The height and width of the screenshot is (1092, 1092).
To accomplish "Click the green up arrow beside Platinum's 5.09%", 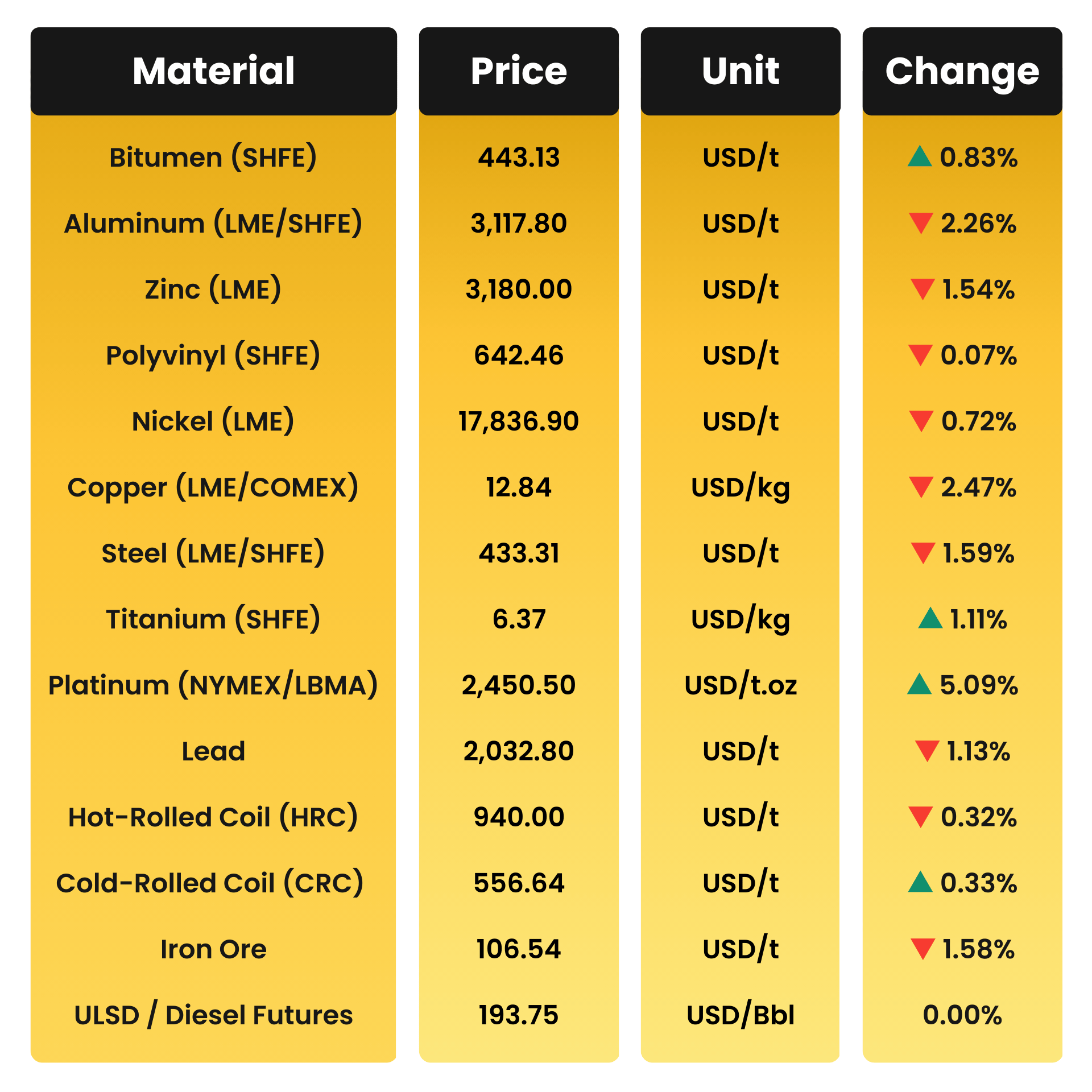I will point(919,685).
